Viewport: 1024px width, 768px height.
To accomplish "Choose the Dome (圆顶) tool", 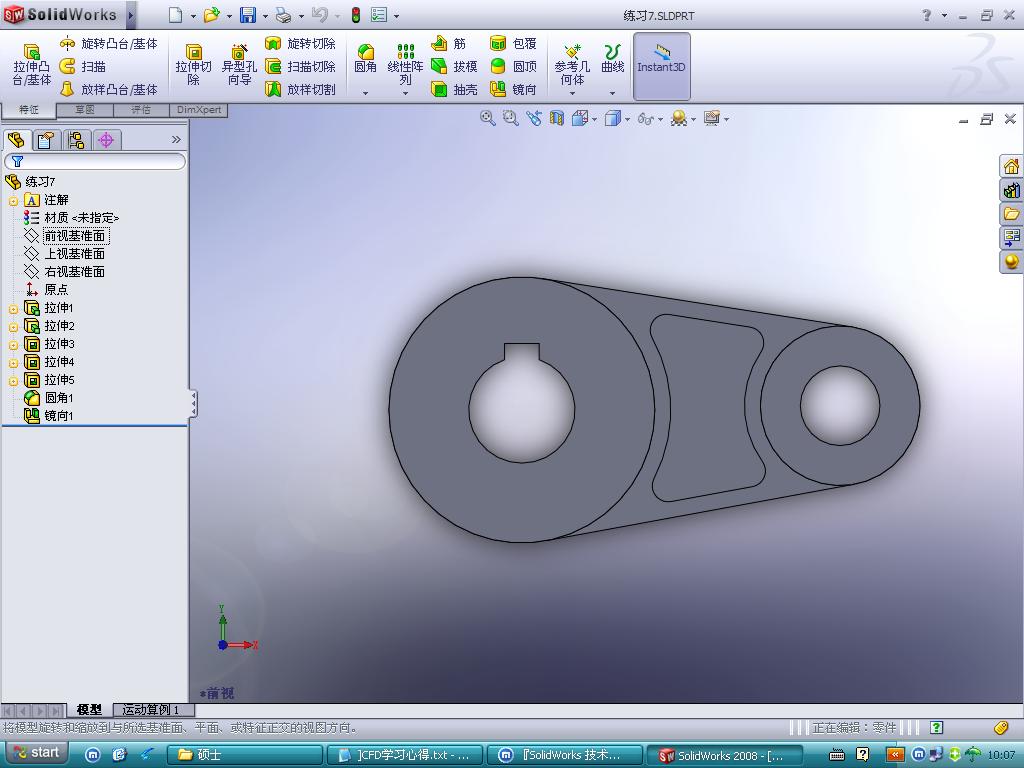I will pos(513,67).
